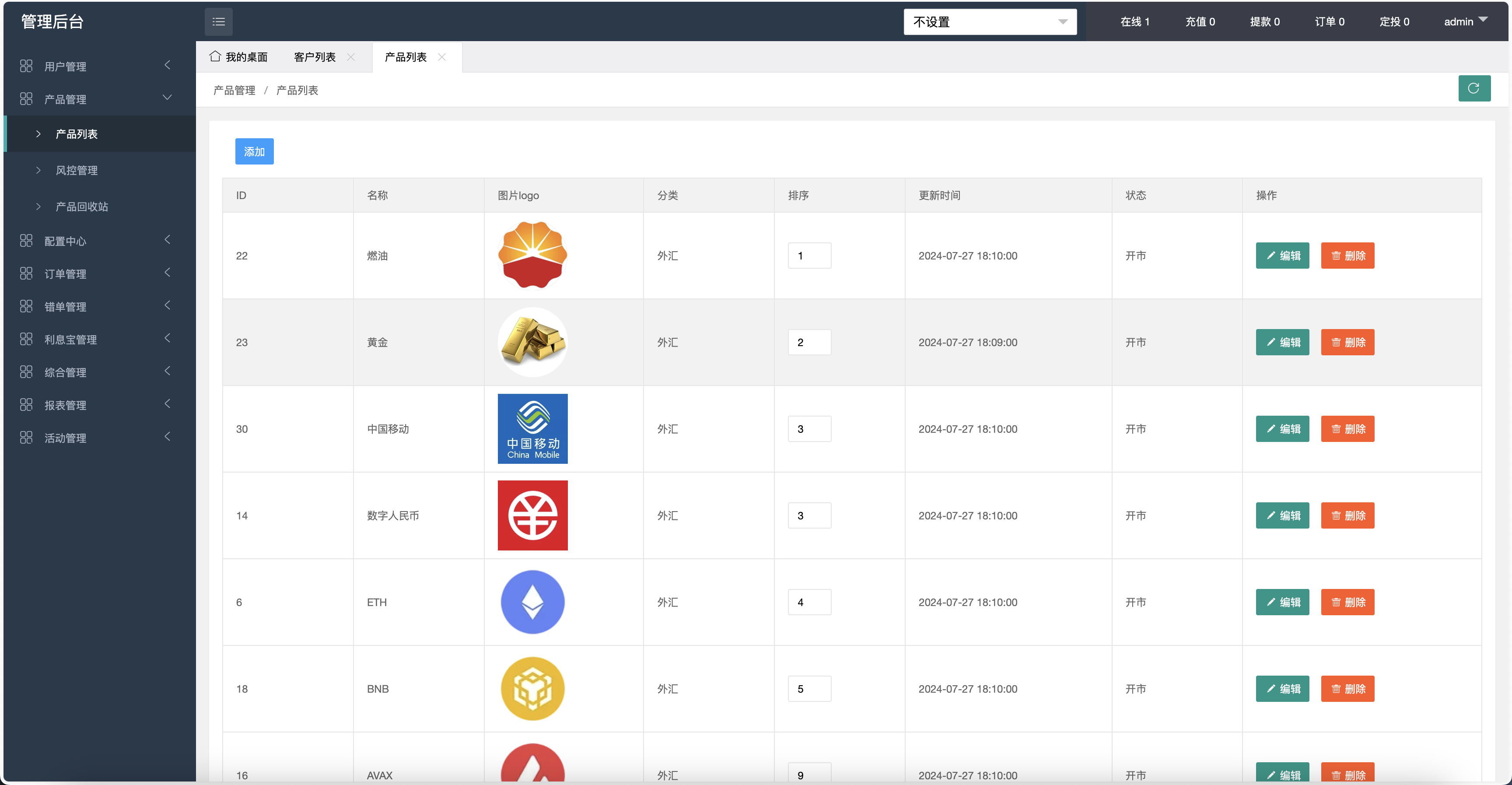The height and width of the screenshot is (785, 1512).
Task: Collapse the sidebar with the hamburger icon
Action: tap(218, 21)
